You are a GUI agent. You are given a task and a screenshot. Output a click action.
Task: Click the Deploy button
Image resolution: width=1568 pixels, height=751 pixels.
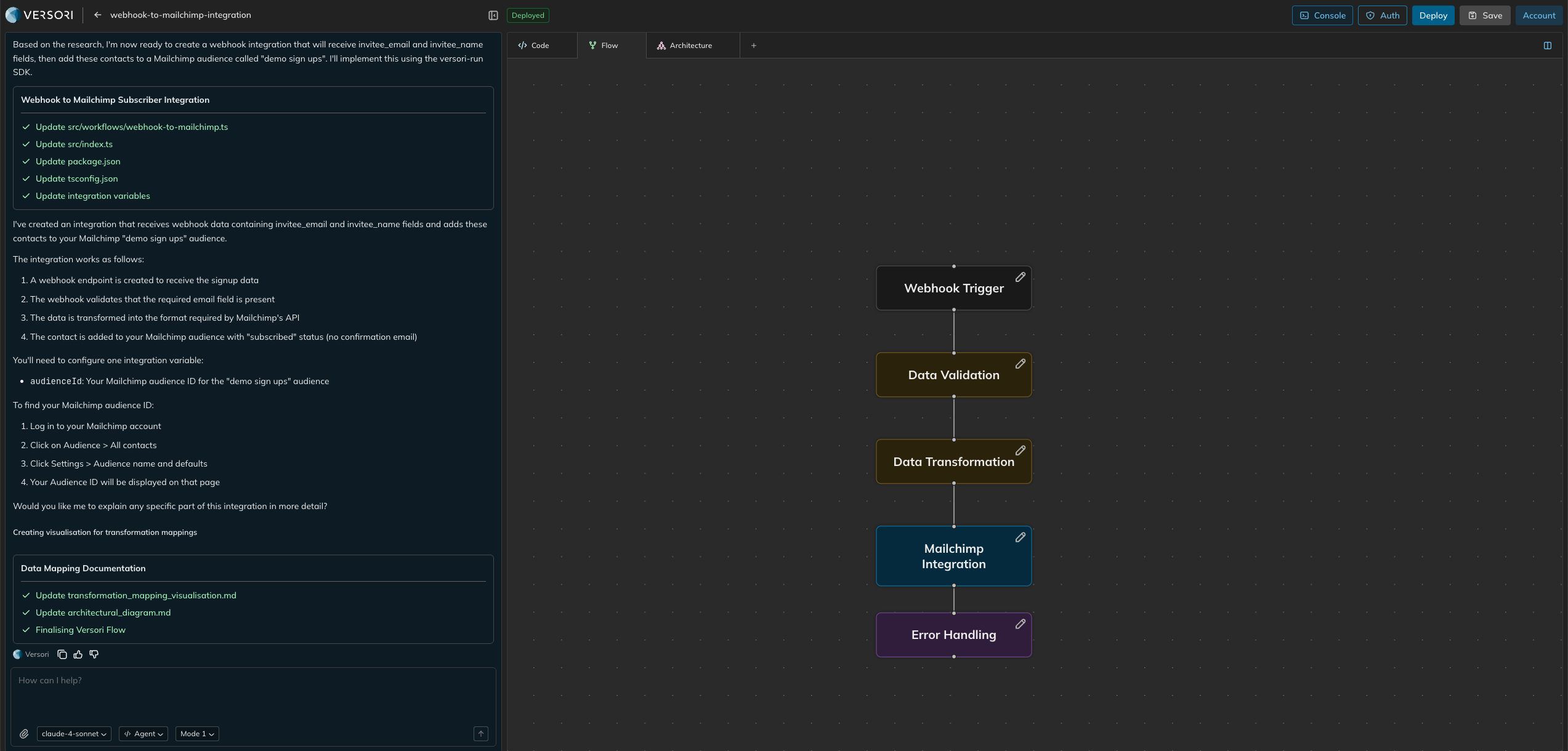[1433, 15]
